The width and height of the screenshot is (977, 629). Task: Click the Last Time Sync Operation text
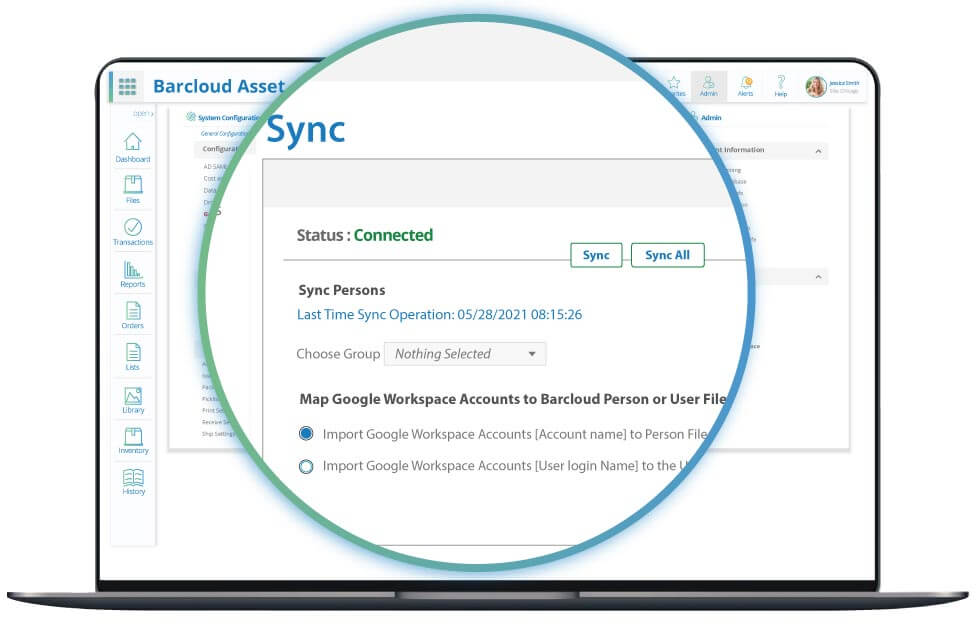[439, 315]
